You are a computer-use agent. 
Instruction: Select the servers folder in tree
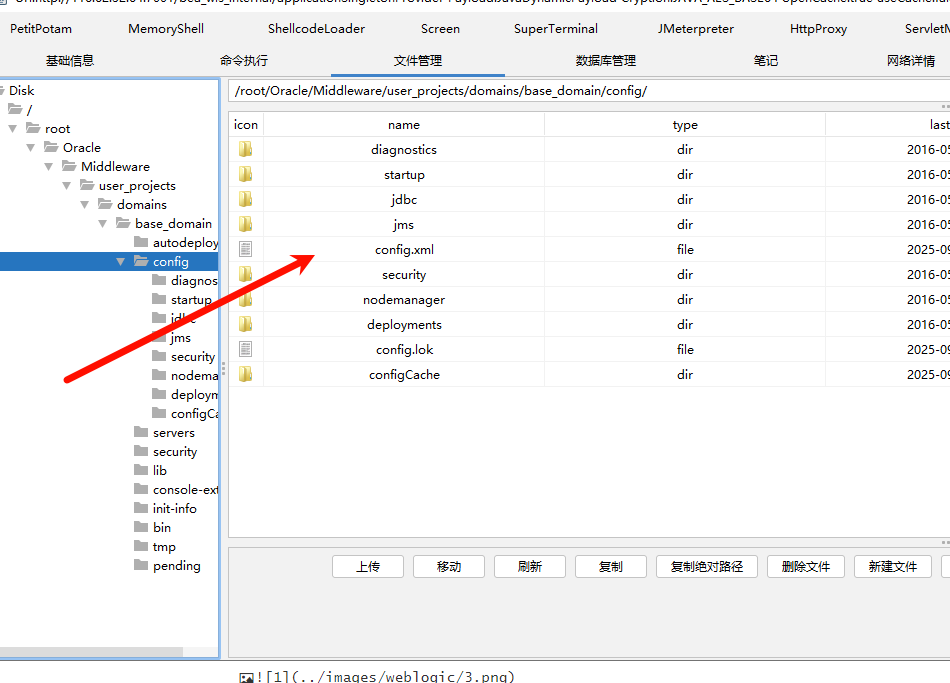click(173, 433)
